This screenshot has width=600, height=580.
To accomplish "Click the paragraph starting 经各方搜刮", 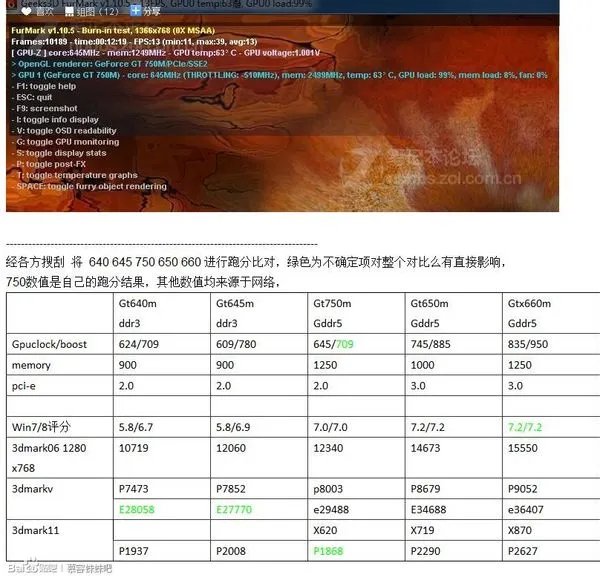I will tap(256, 272).
